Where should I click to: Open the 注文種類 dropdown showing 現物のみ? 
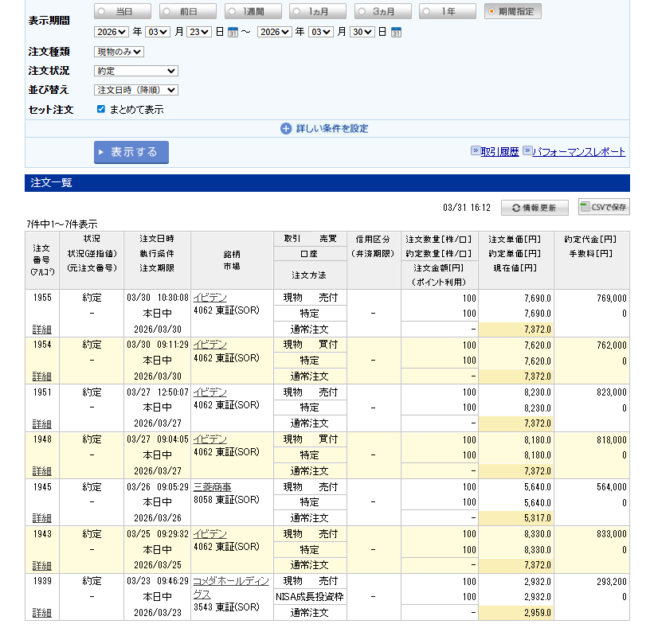(128, 51)
